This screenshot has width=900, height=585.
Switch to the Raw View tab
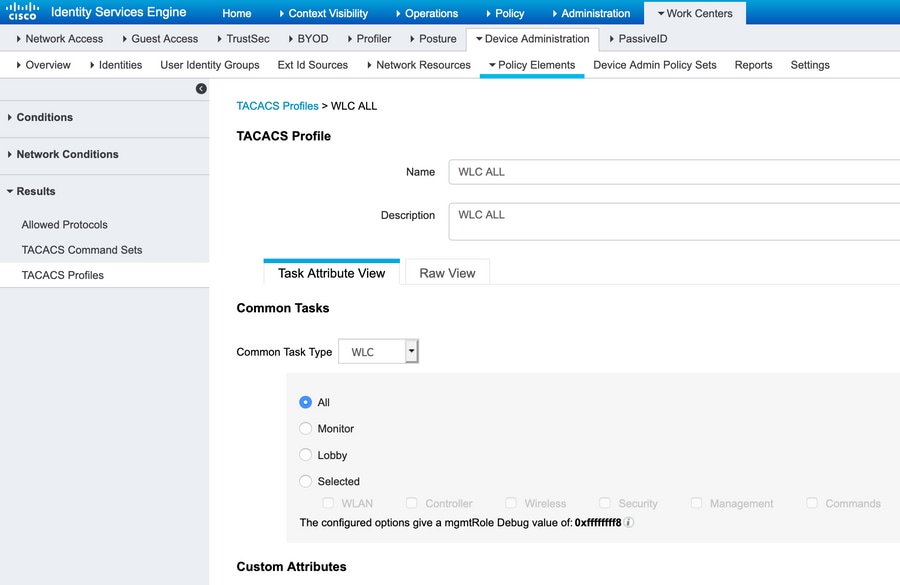tap(448, 273)
